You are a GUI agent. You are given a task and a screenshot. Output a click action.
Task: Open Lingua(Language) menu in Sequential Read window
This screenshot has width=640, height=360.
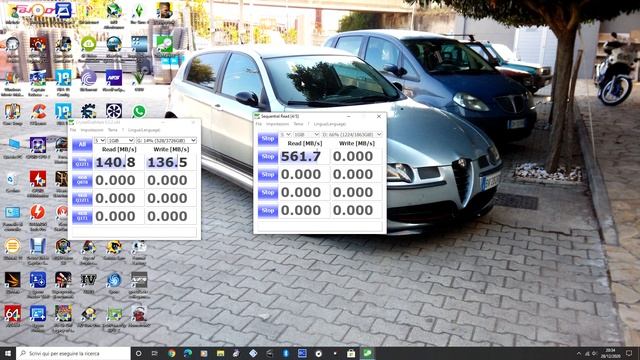pos(330,124)
